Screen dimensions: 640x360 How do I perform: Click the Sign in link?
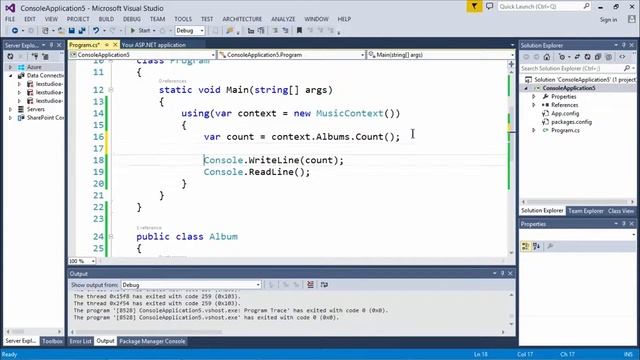click(x=608, y=20)
